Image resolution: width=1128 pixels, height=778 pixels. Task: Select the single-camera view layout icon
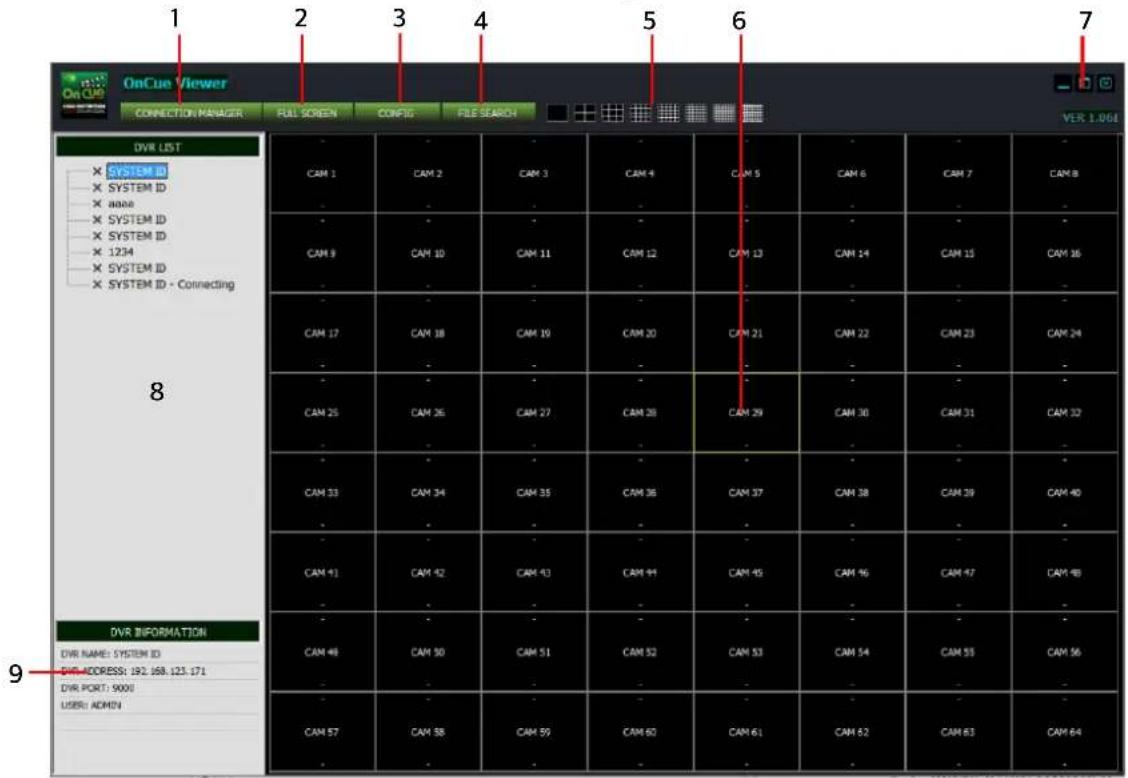(558, 113)
